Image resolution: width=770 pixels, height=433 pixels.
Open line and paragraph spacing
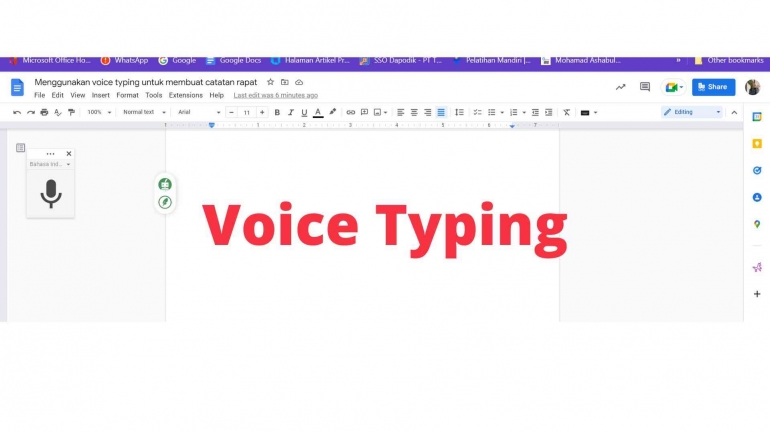point(459,112)
